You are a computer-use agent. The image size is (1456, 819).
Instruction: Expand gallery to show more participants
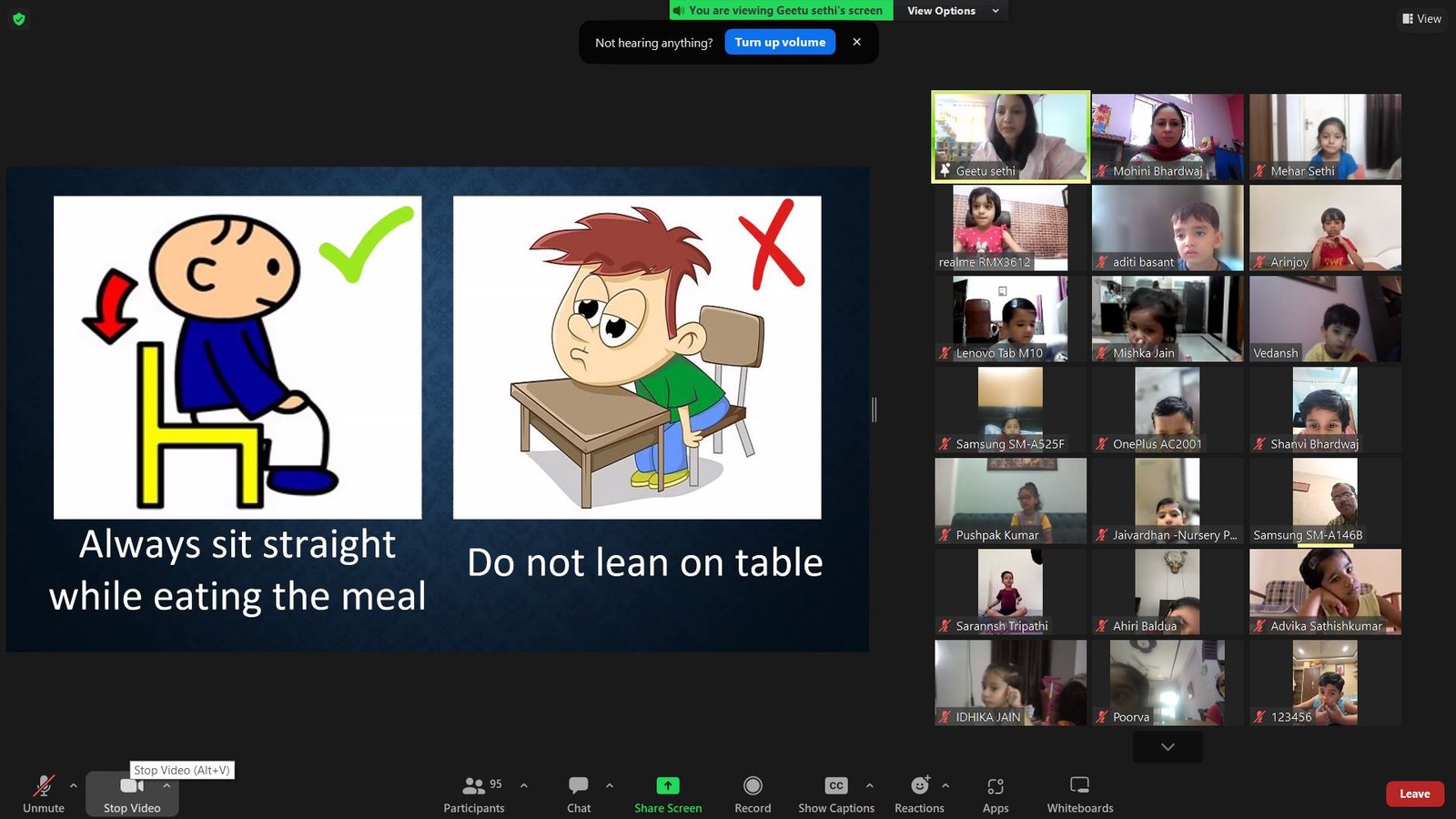tap(1168, 747)
